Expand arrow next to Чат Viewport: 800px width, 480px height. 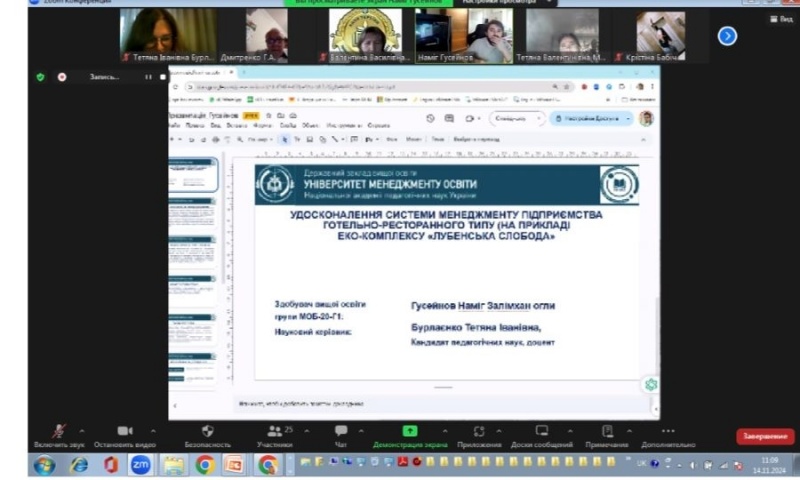coord(361,431)
